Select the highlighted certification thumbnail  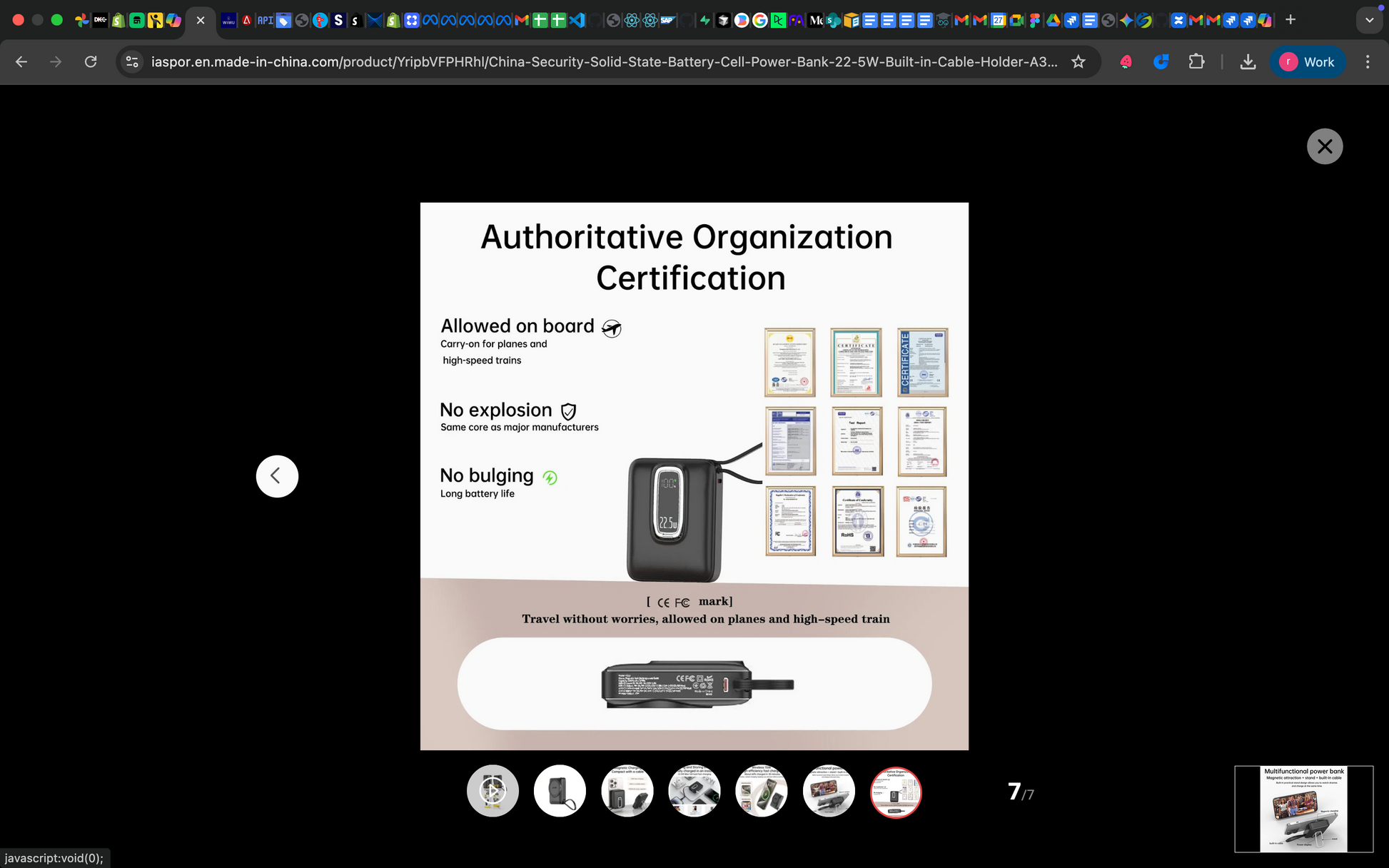[896, 792]
